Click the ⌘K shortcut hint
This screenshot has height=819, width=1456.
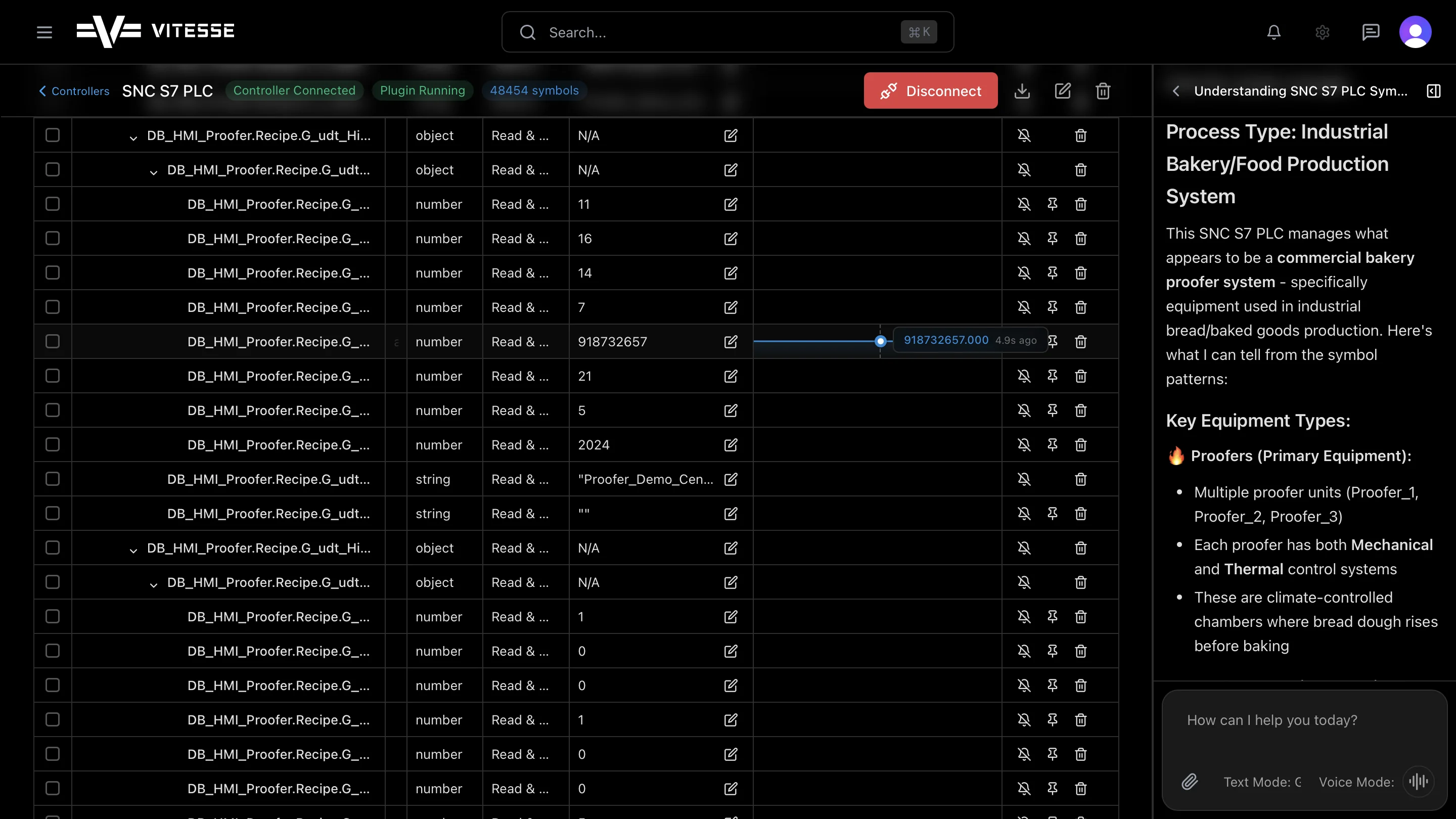pos(919,32)
